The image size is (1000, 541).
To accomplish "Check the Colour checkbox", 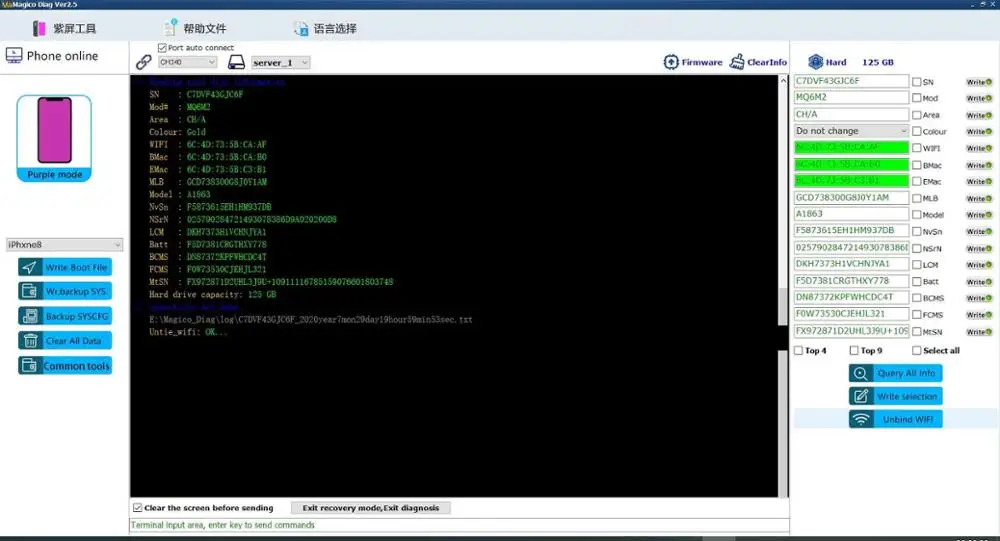I will click(916, 131).
